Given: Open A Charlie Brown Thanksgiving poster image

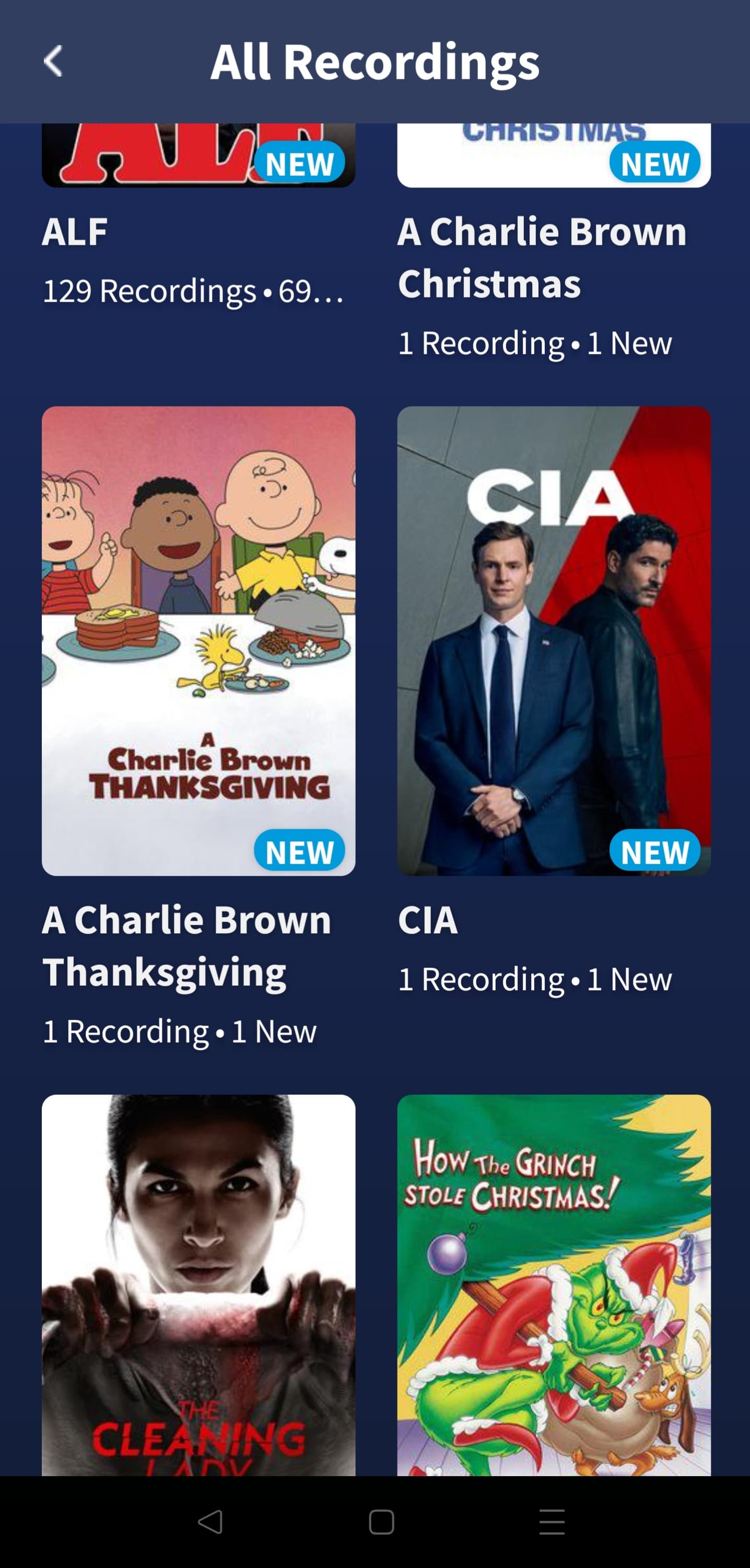Looking at the screenshot, I should click(198, 641).
